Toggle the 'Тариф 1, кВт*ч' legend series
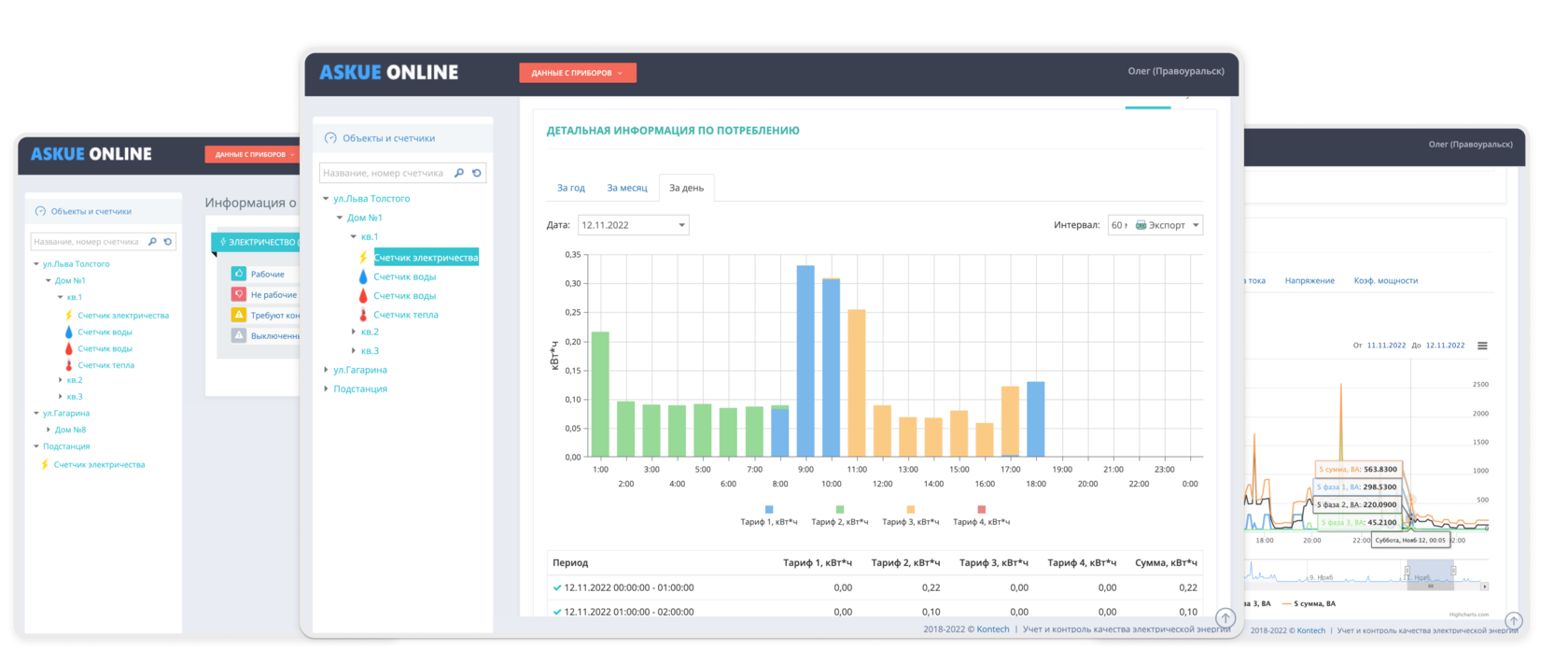Image resolution: width=1568 pixels, height=650 pixels. [769, 516]
